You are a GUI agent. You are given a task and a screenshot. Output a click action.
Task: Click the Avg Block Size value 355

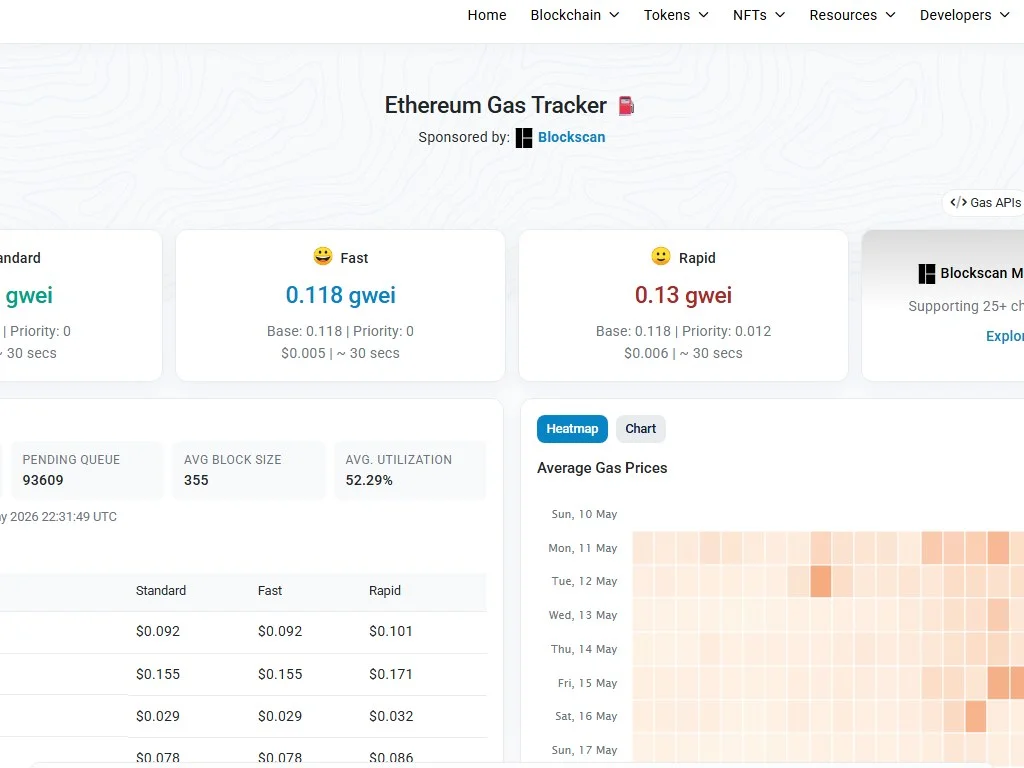(x=196, y=480)
